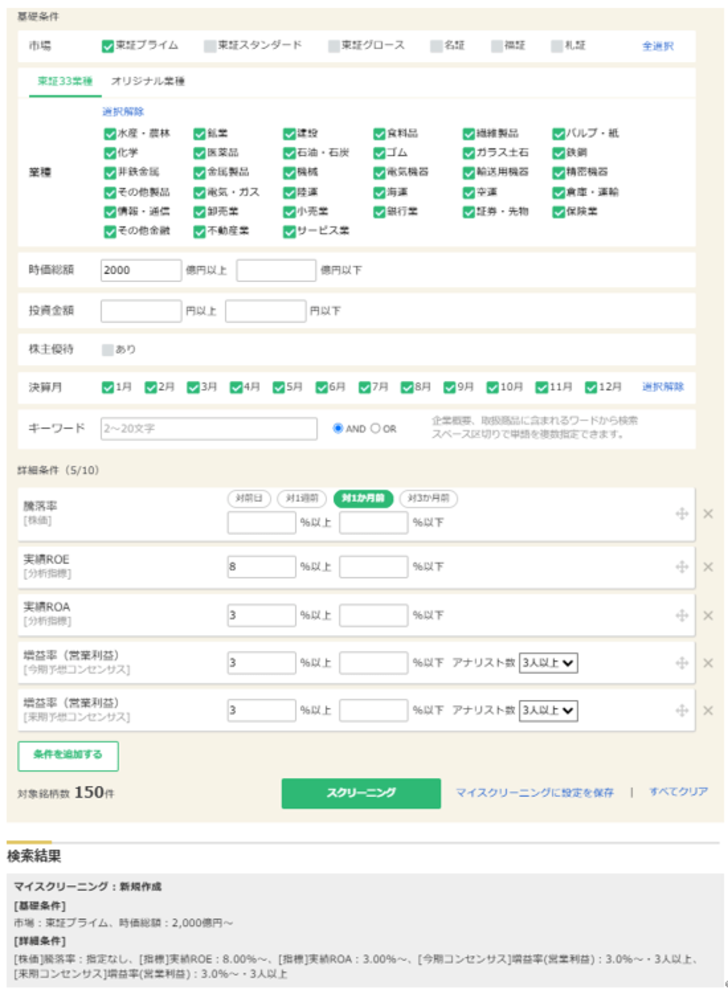Click drag handle icon on 騰落率 row
The height and width of the screenshot is (990, 728).
coord(682,514)
